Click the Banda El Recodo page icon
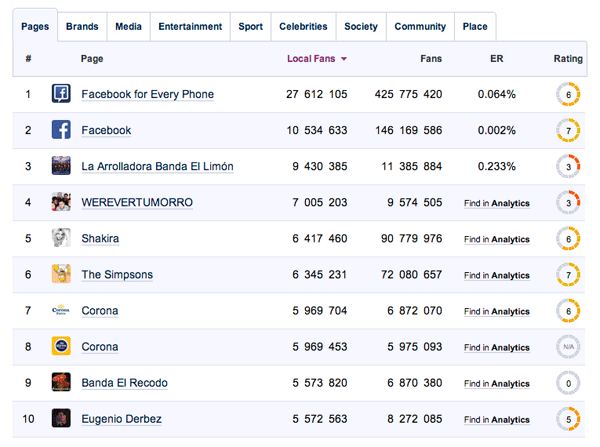The image size is (600, 447). 61,383
